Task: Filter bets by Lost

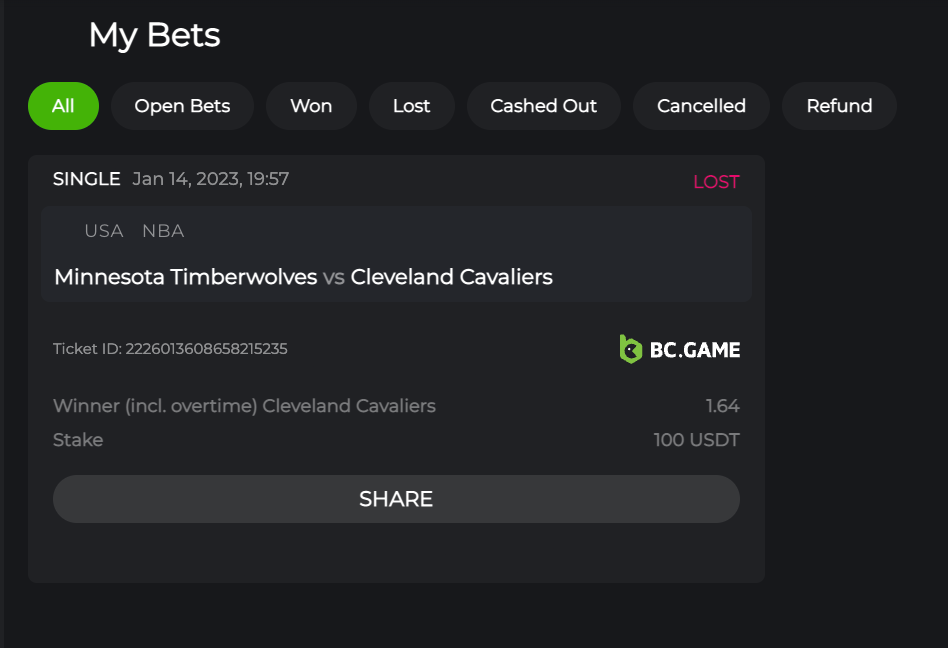Action: [411, 106]
